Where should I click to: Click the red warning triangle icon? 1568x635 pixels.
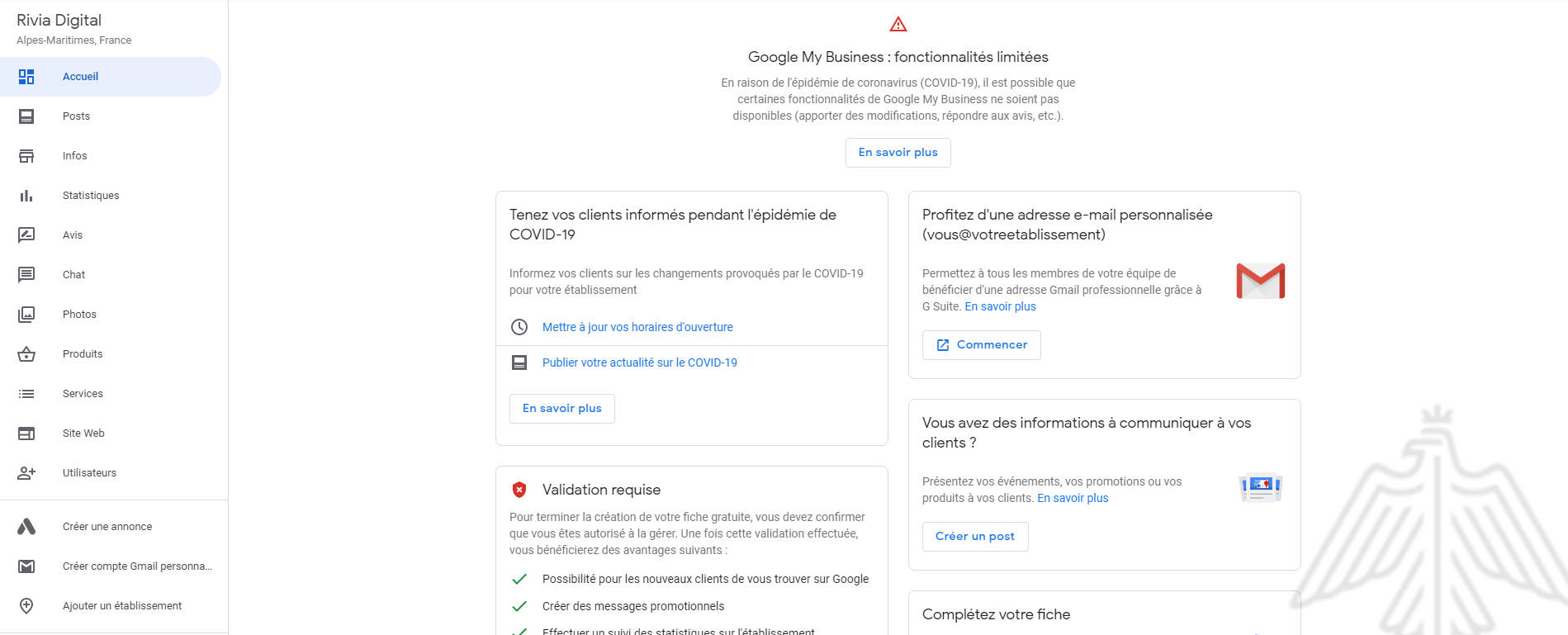click(x=898, y=24)
